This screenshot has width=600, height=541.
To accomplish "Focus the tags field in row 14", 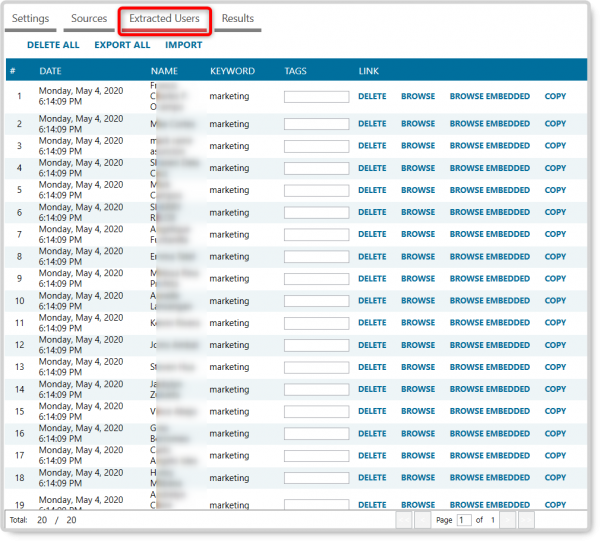I will click(316, 390).
